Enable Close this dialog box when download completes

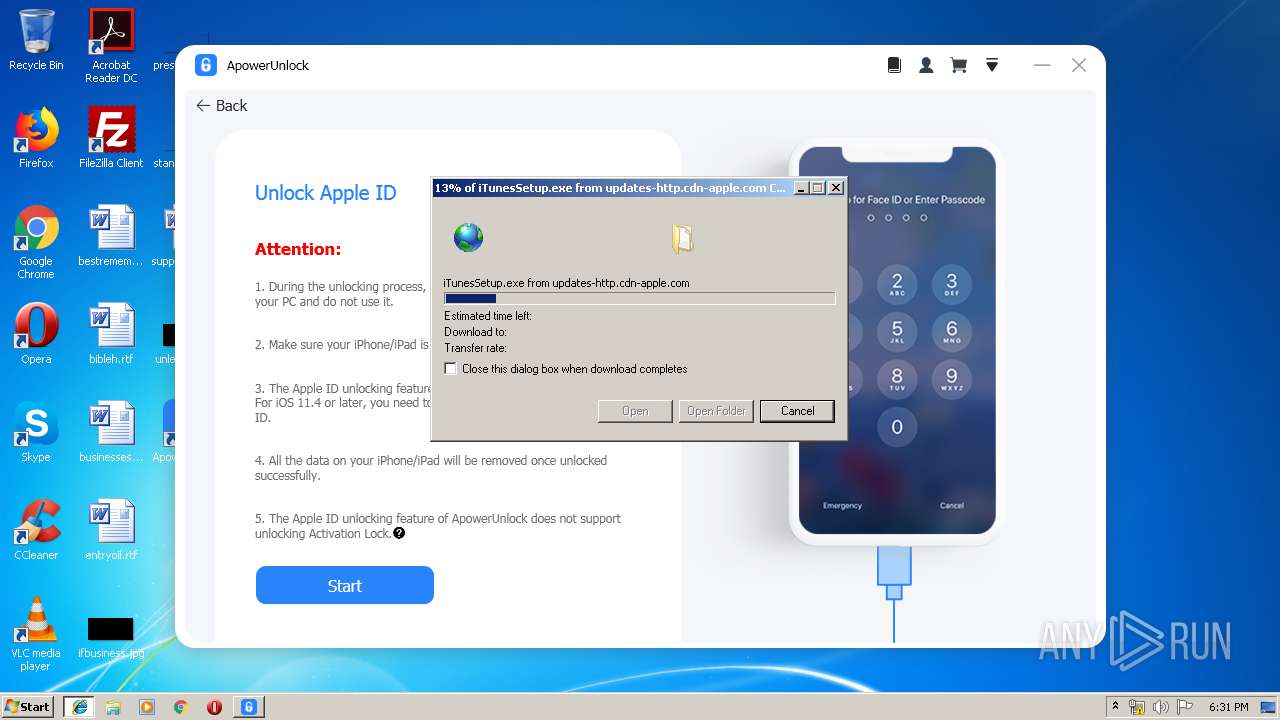click(x=451, y=369)
